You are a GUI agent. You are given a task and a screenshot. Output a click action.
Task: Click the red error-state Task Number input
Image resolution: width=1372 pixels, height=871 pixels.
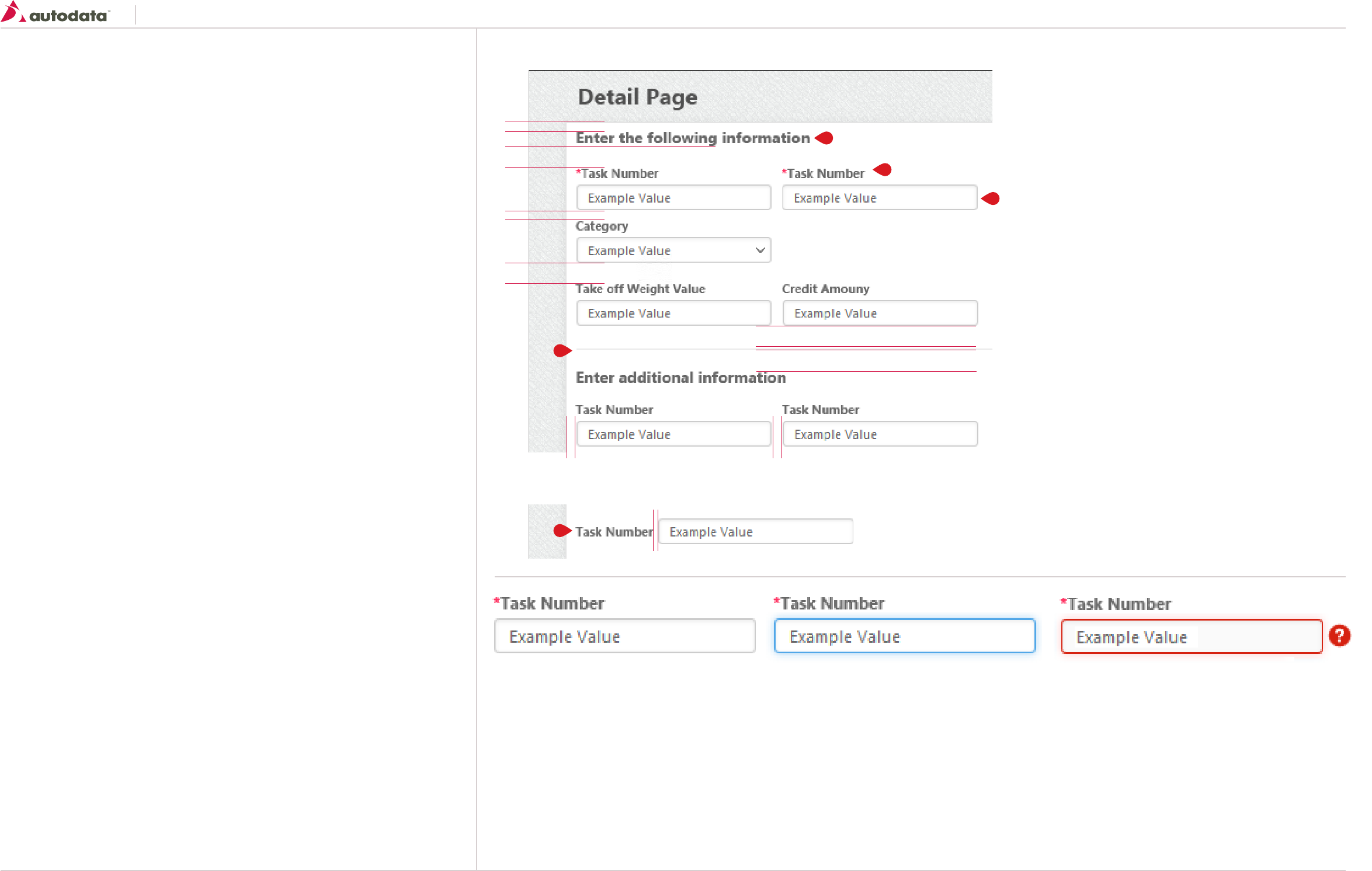pyautogui.click(x=1191, y=637)
